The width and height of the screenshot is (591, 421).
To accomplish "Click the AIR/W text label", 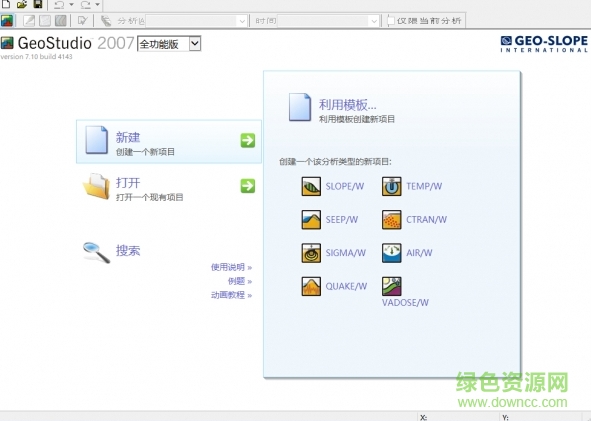I will click(419, 253).
